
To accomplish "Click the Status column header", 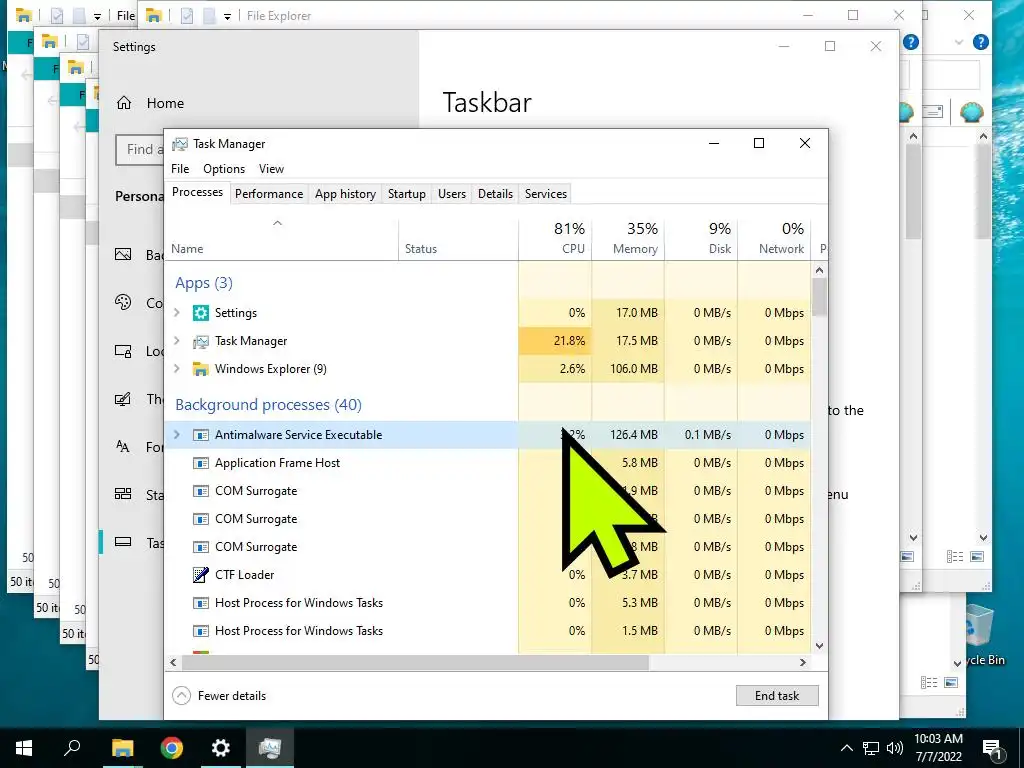I will coord(458,238).
